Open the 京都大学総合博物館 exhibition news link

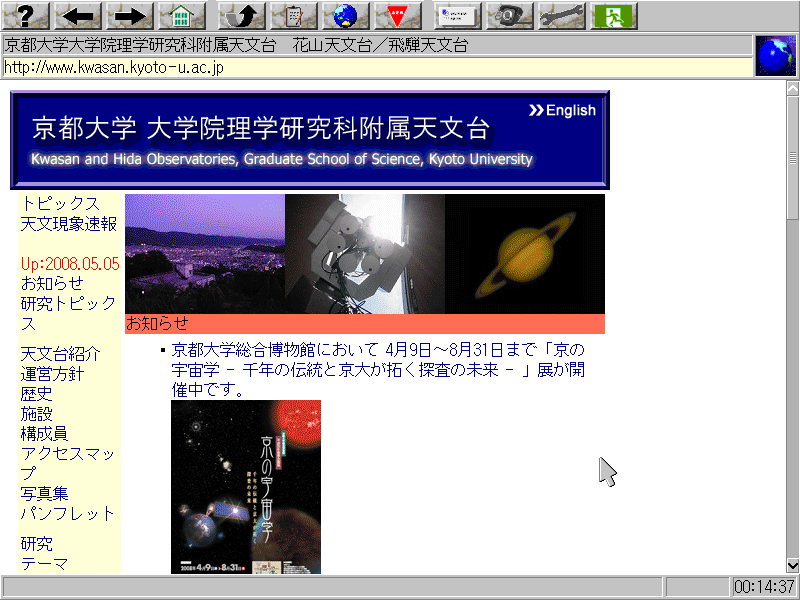[378, 370]
